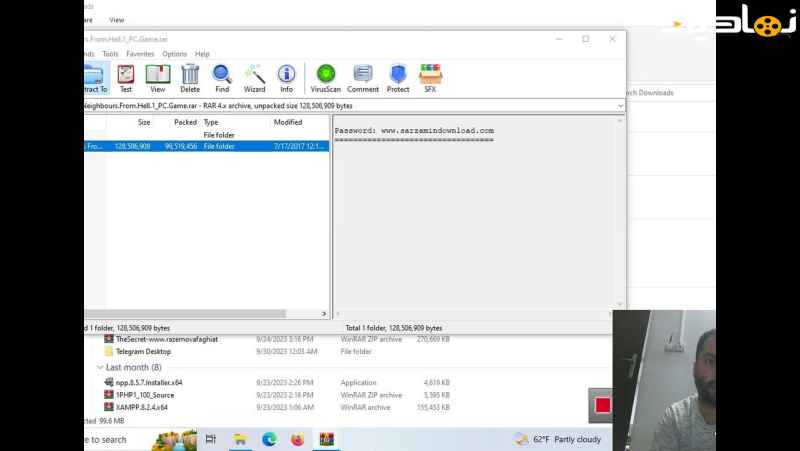Click the red stop recording button
This screenshot has width=800, height=451.
[603, 406]
